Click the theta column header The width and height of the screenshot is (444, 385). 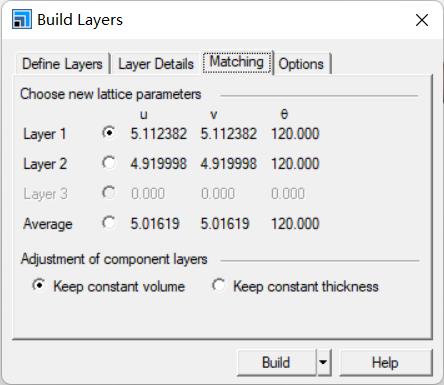[284, 114]
